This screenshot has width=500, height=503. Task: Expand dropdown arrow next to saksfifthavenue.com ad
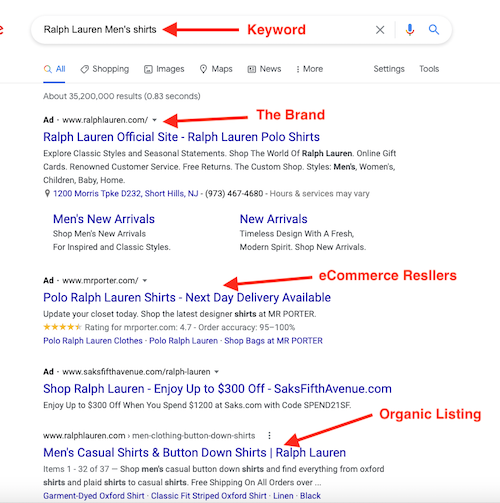point(216,372)
